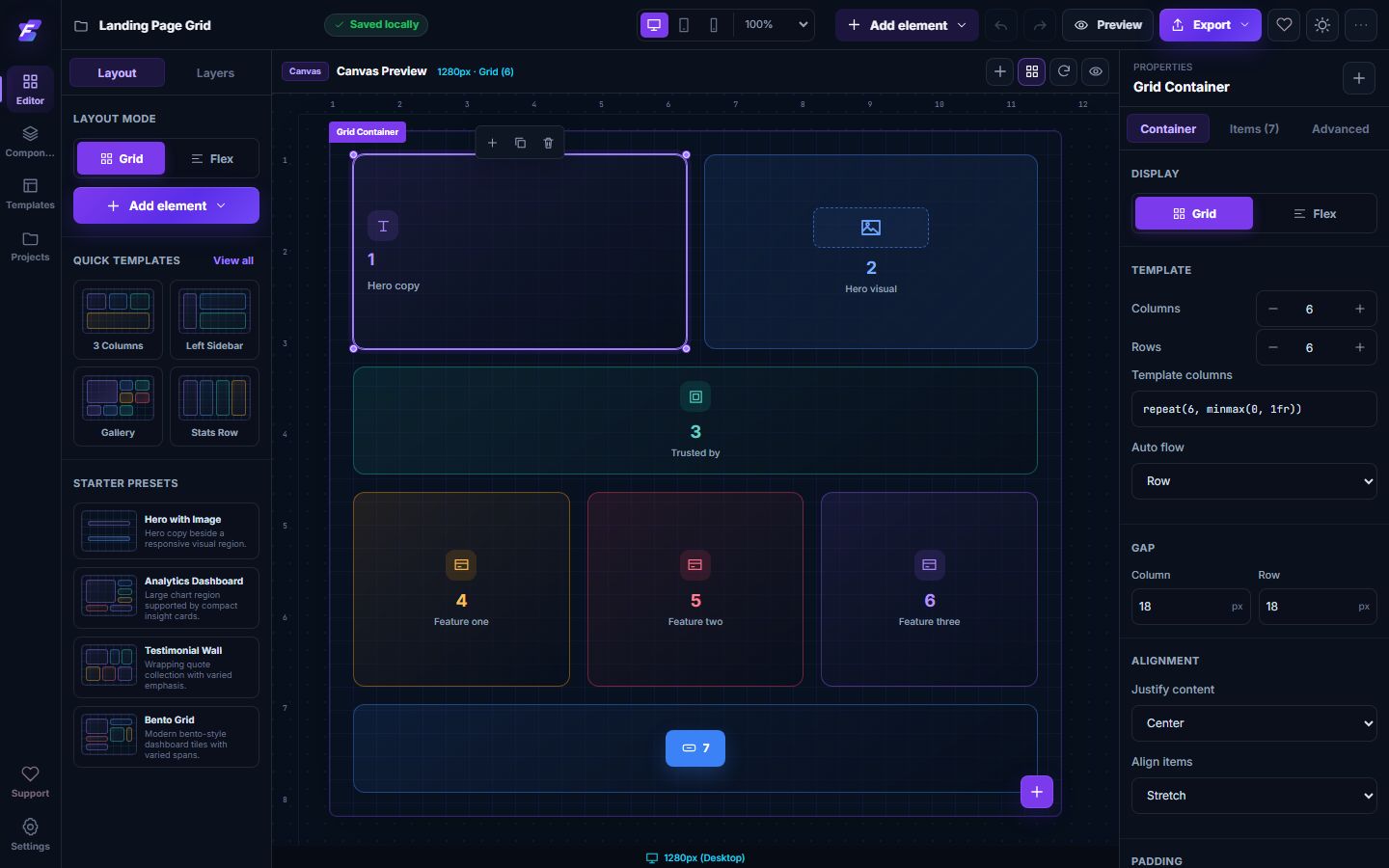Open the Editor sidebar section
Viewport: 1389px width, 868px height.
(30, 89)
